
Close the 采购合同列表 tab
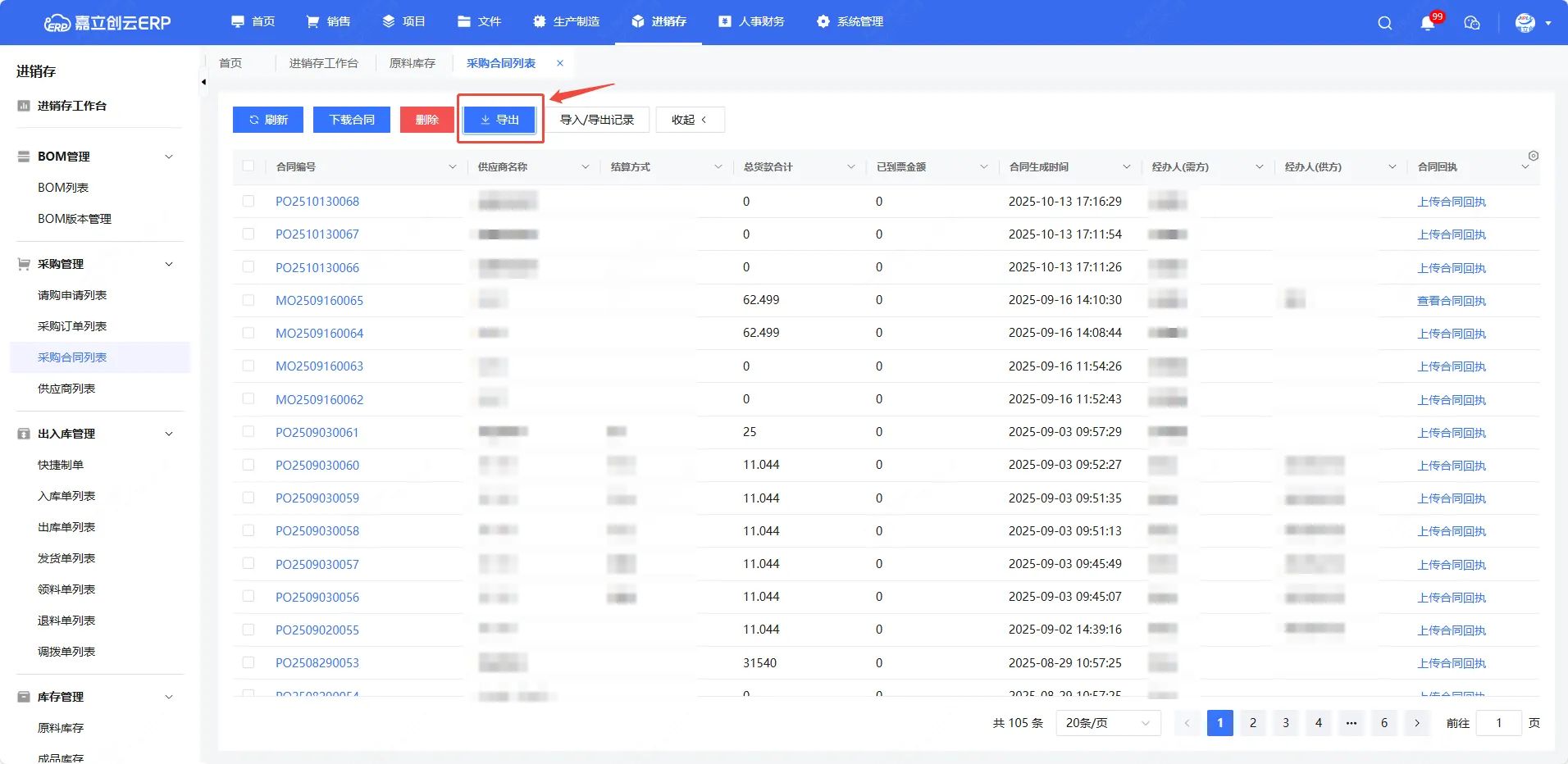pos(560,63)
